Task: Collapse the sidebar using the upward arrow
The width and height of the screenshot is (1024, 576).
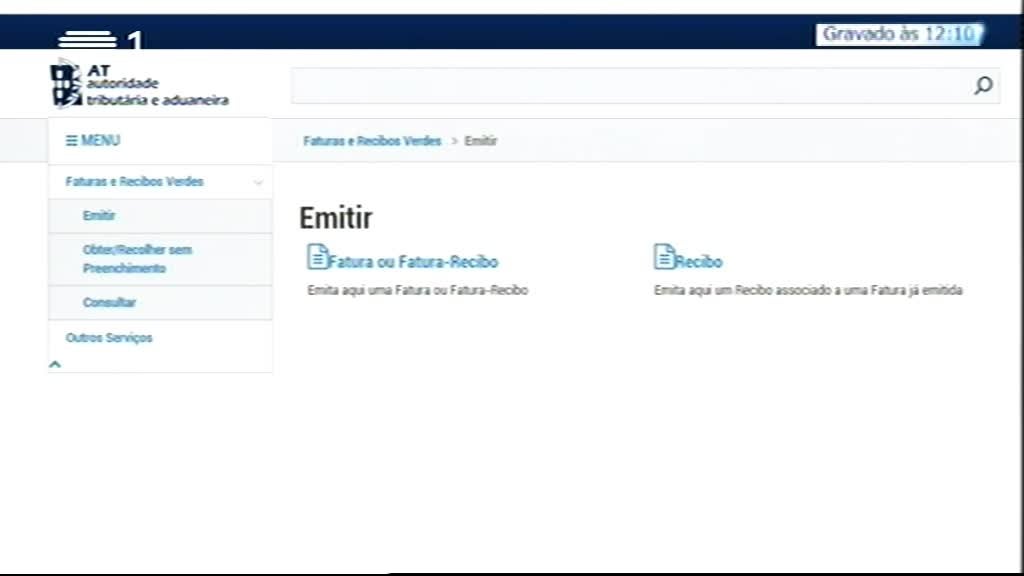Action: pos(56,363)
